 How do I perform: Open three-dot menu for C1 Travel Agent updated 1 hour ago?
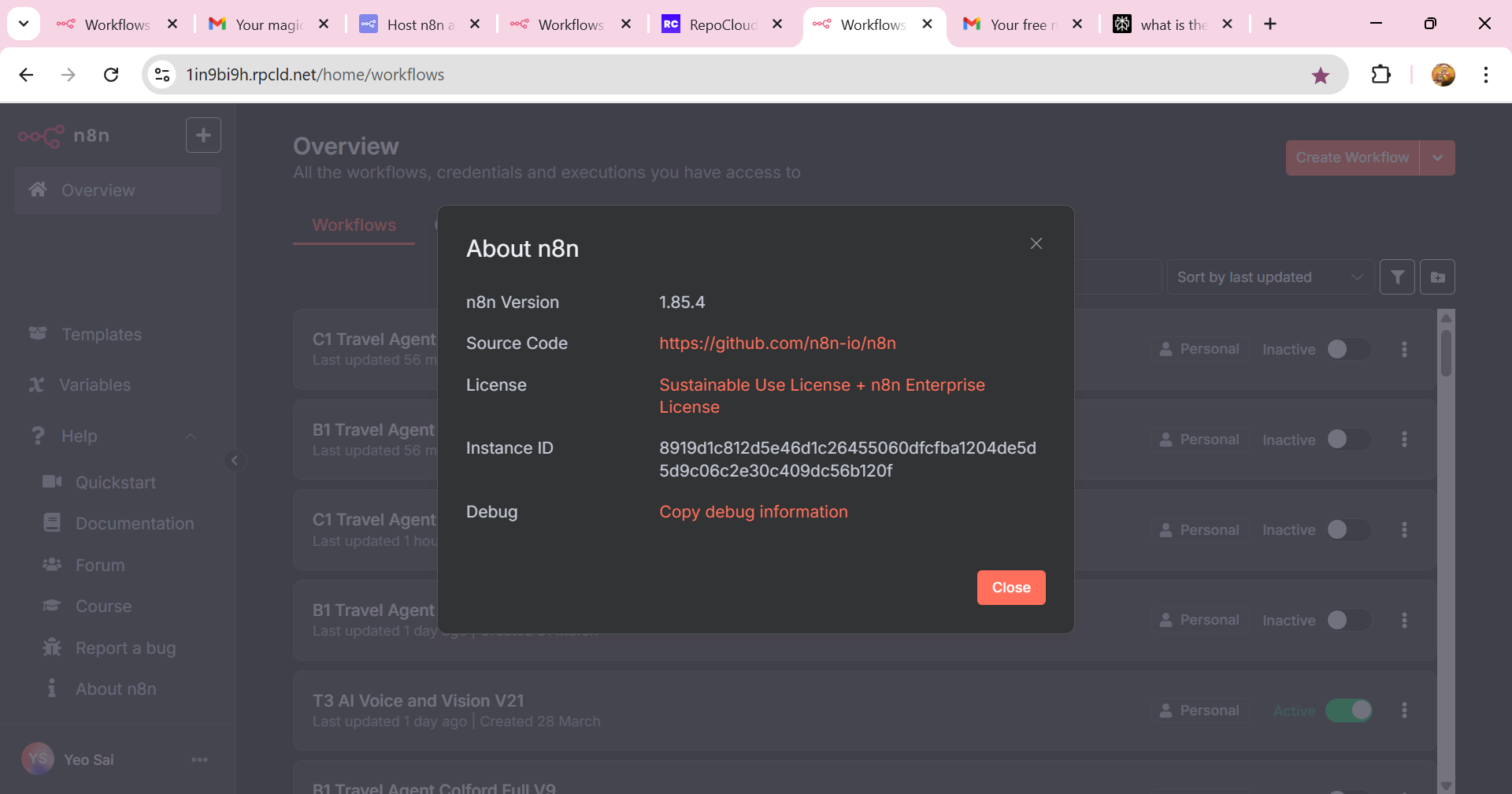click(1404, 530)
